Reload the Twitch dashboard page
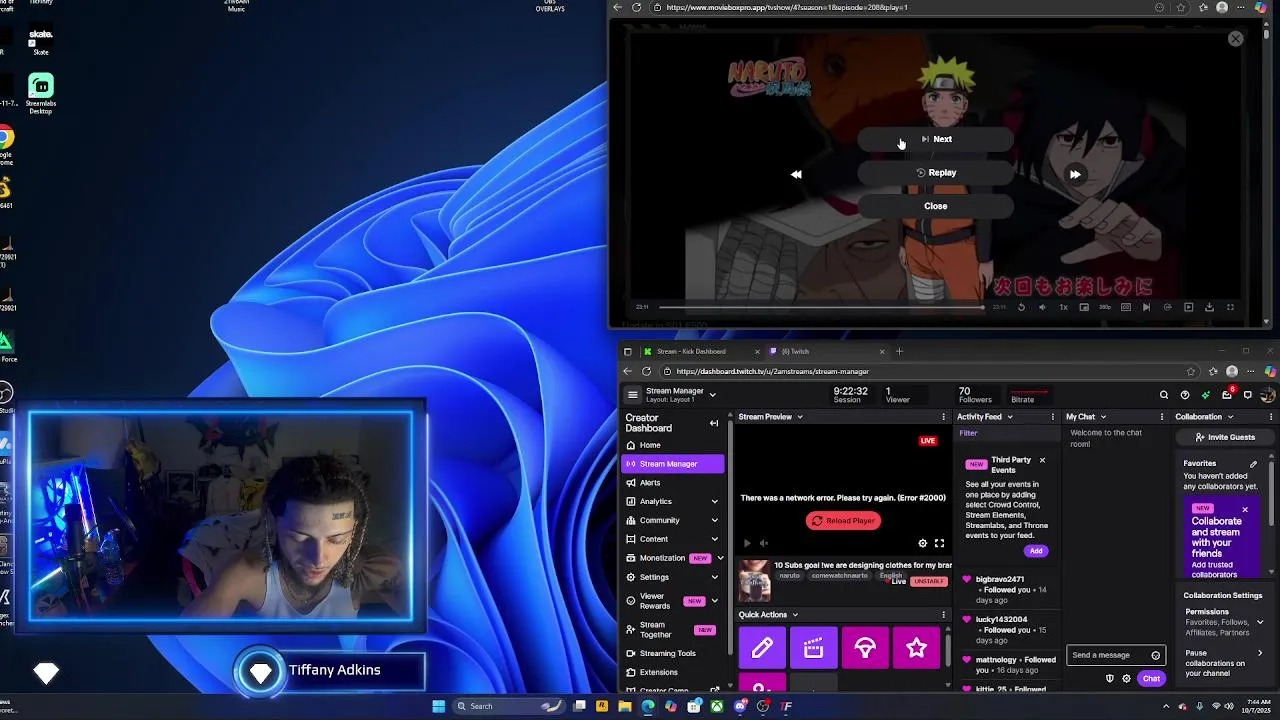Viewport: 1280px width, 720px height. point(646,371)
